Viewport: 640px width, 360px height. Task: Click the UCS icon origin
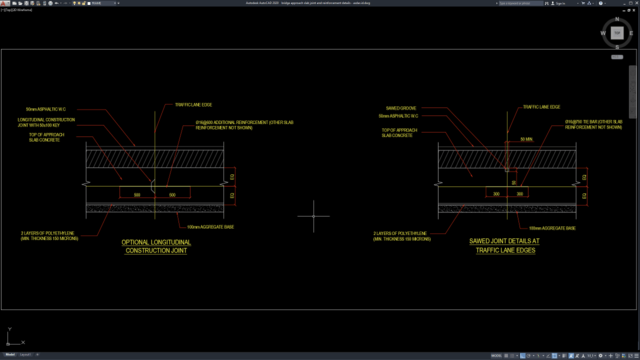(x=8, y=344)
